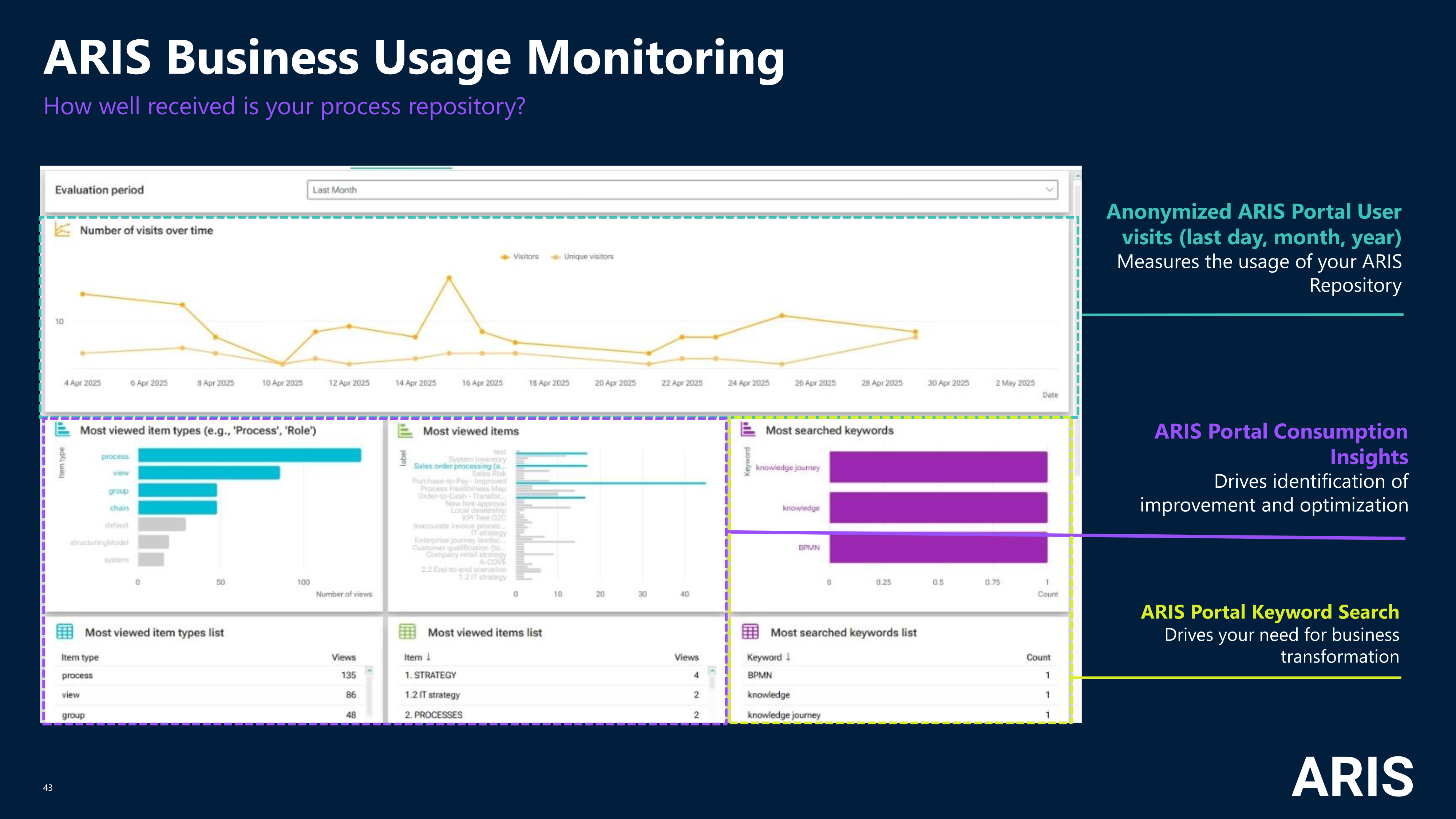1456x819 pixels.
Task: Click the 'Most viewed items' chart title
Action: pyautogui.click(x=471, y=431)
